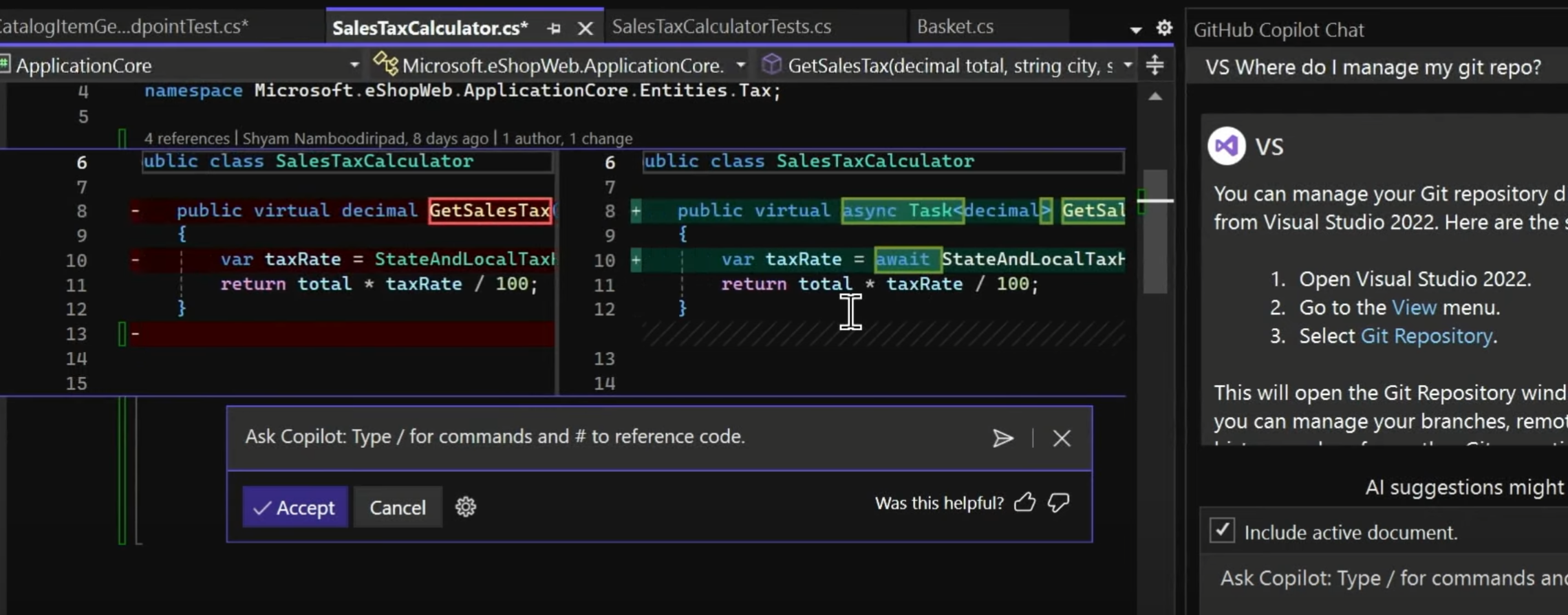Click 'return total * taxRate / 100;' in right pane

[879, 284]
